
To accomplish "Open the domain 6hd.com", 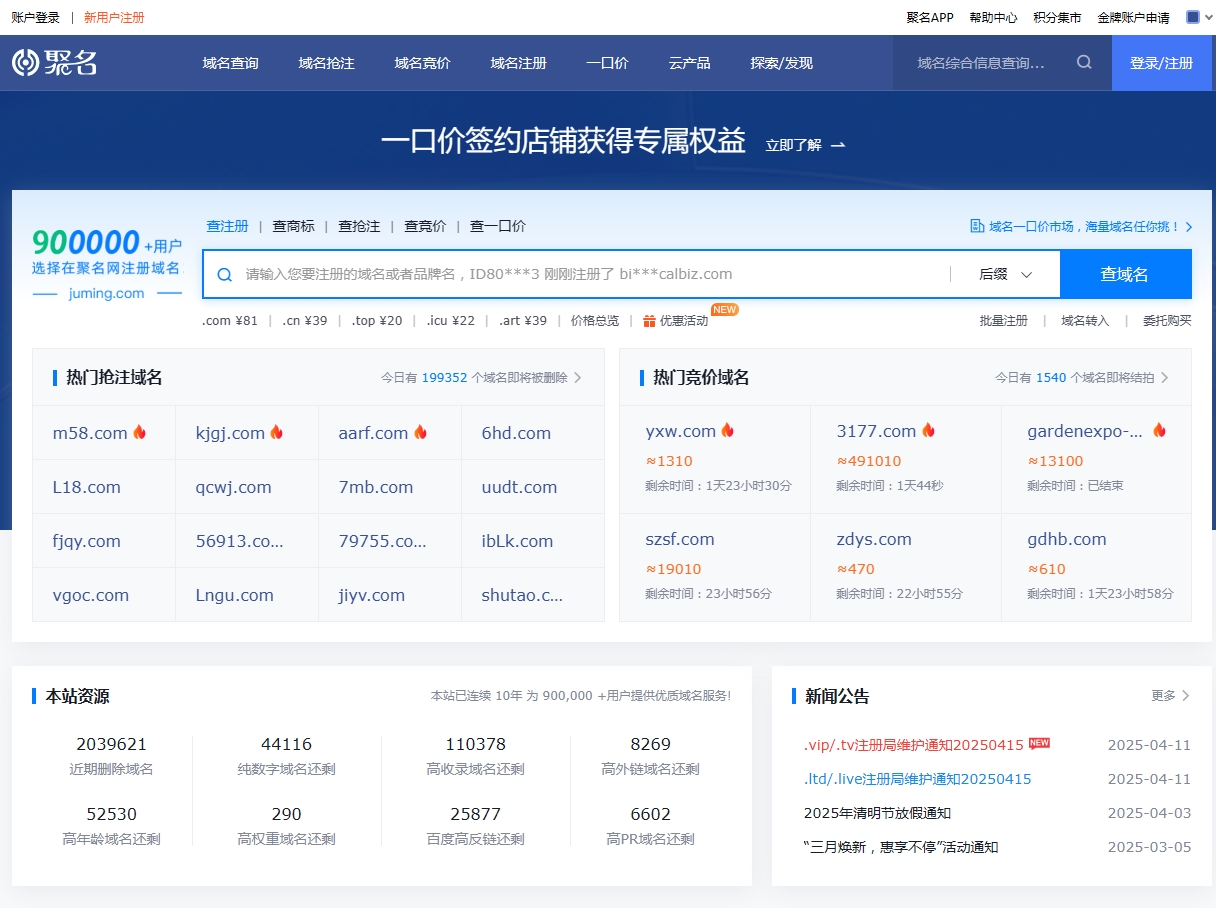I will (x=516, y=433).
